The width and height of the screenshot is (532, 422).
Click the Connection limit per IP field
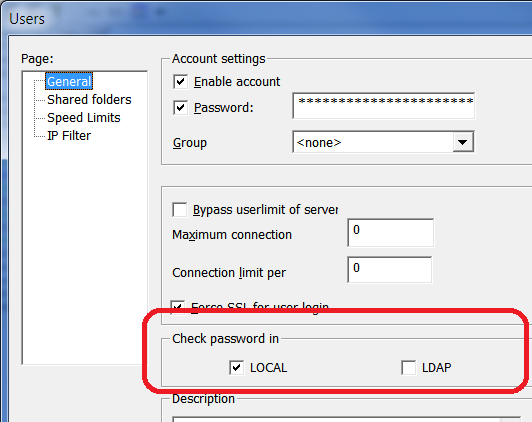(390, 270)
